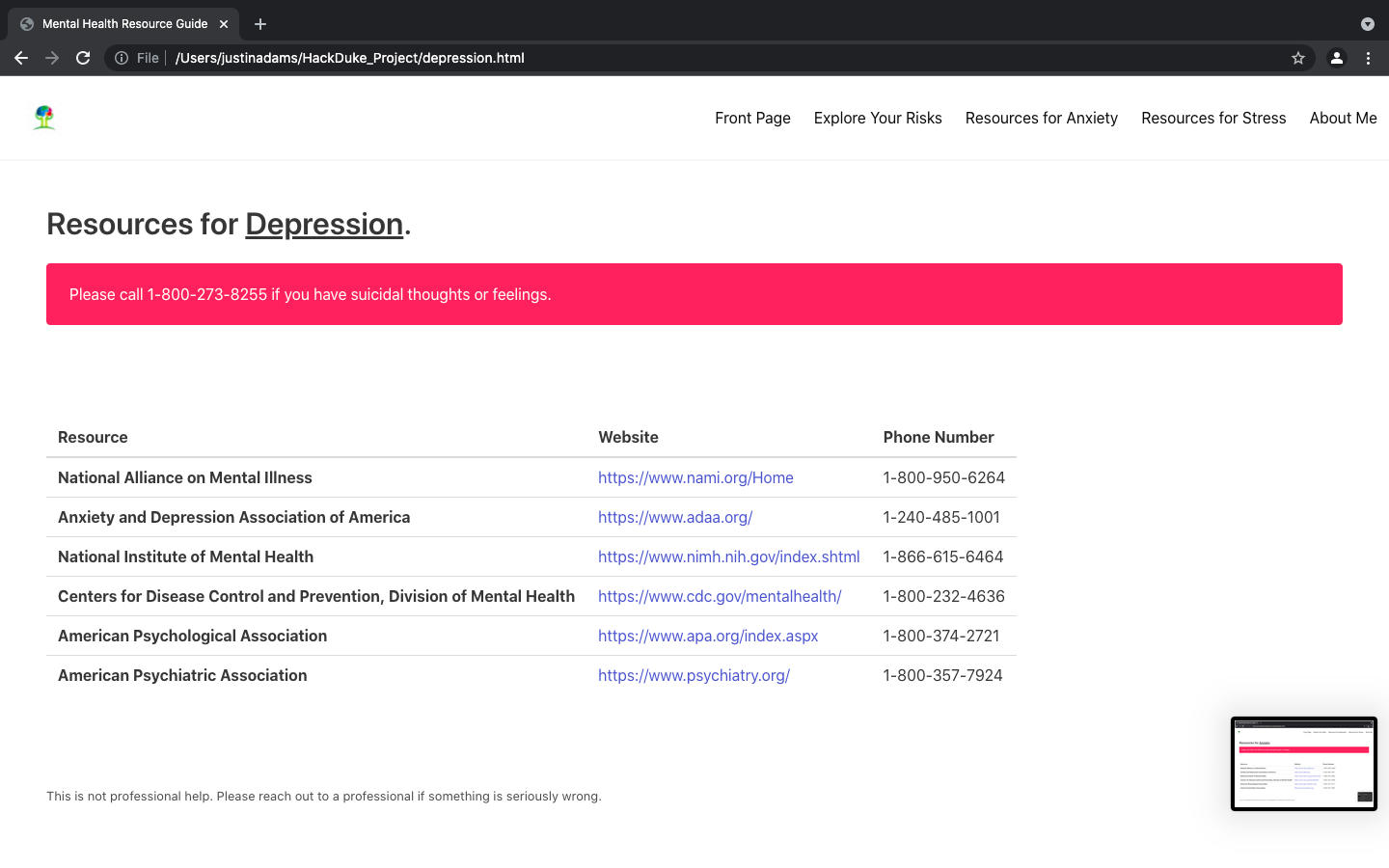The image size is (1389, 868).
Task: Select the Mental Health Resource Guide tab
Action: [x=124, y=24]
